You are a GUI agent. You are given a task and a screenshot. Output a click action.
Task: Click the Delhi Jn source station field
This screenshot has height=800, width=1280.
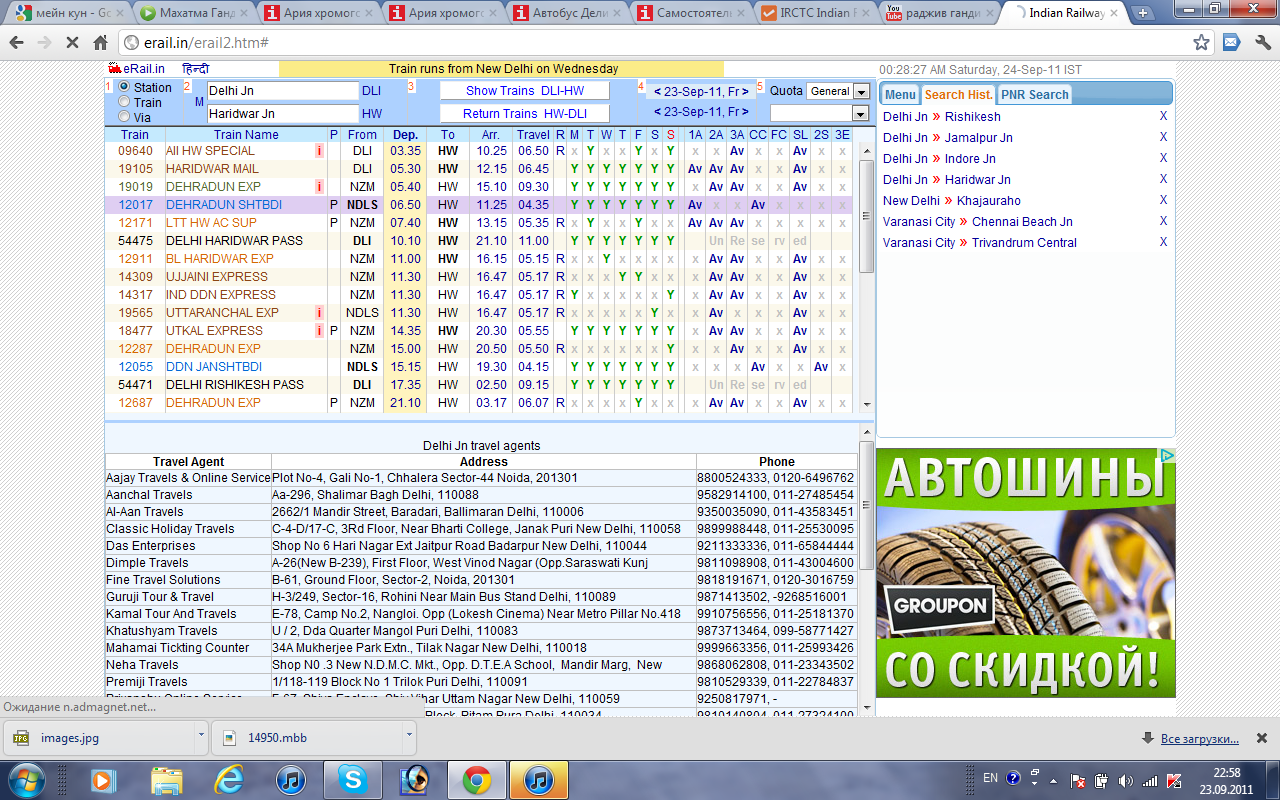pyautogui.click(x=282, y=91)
